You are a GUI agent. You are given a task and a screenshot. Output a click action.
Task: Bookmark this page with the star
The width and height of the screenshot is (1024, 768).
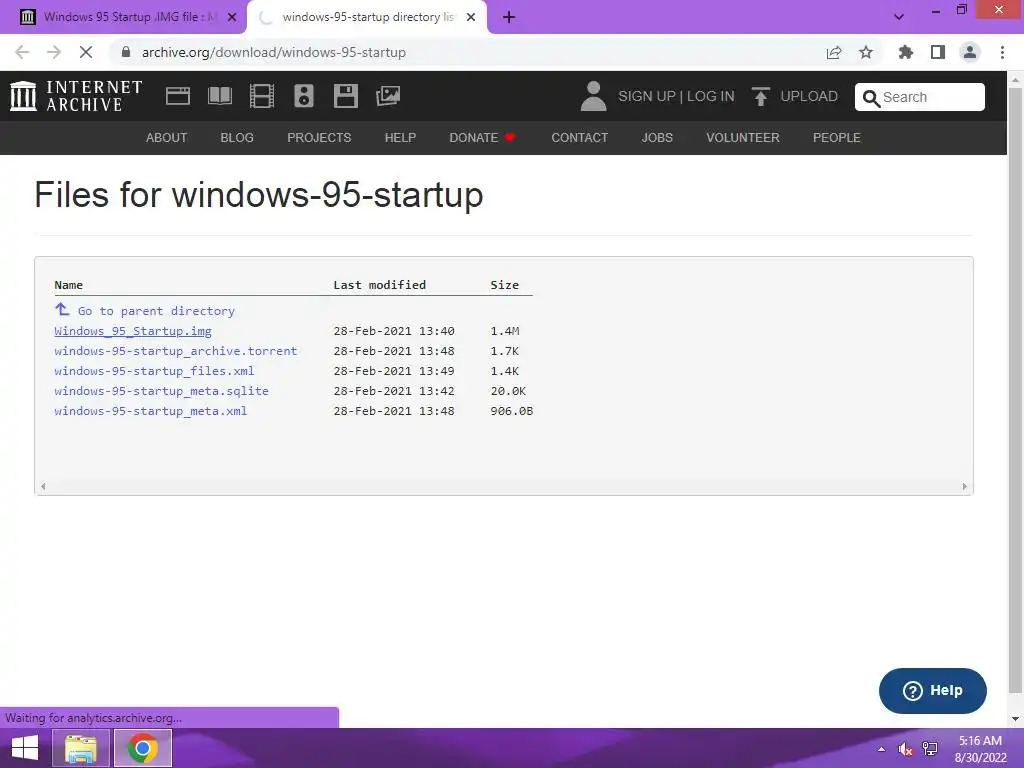pos(866,52)
